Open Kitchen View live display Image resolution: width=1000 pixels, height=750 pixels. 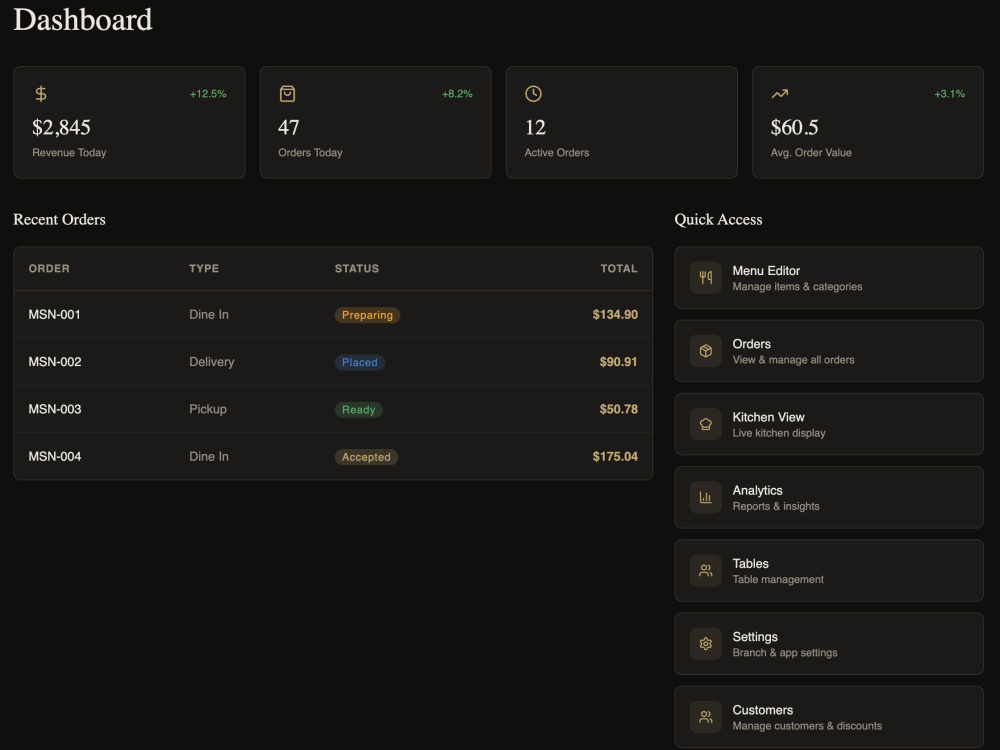click(828, 424)
